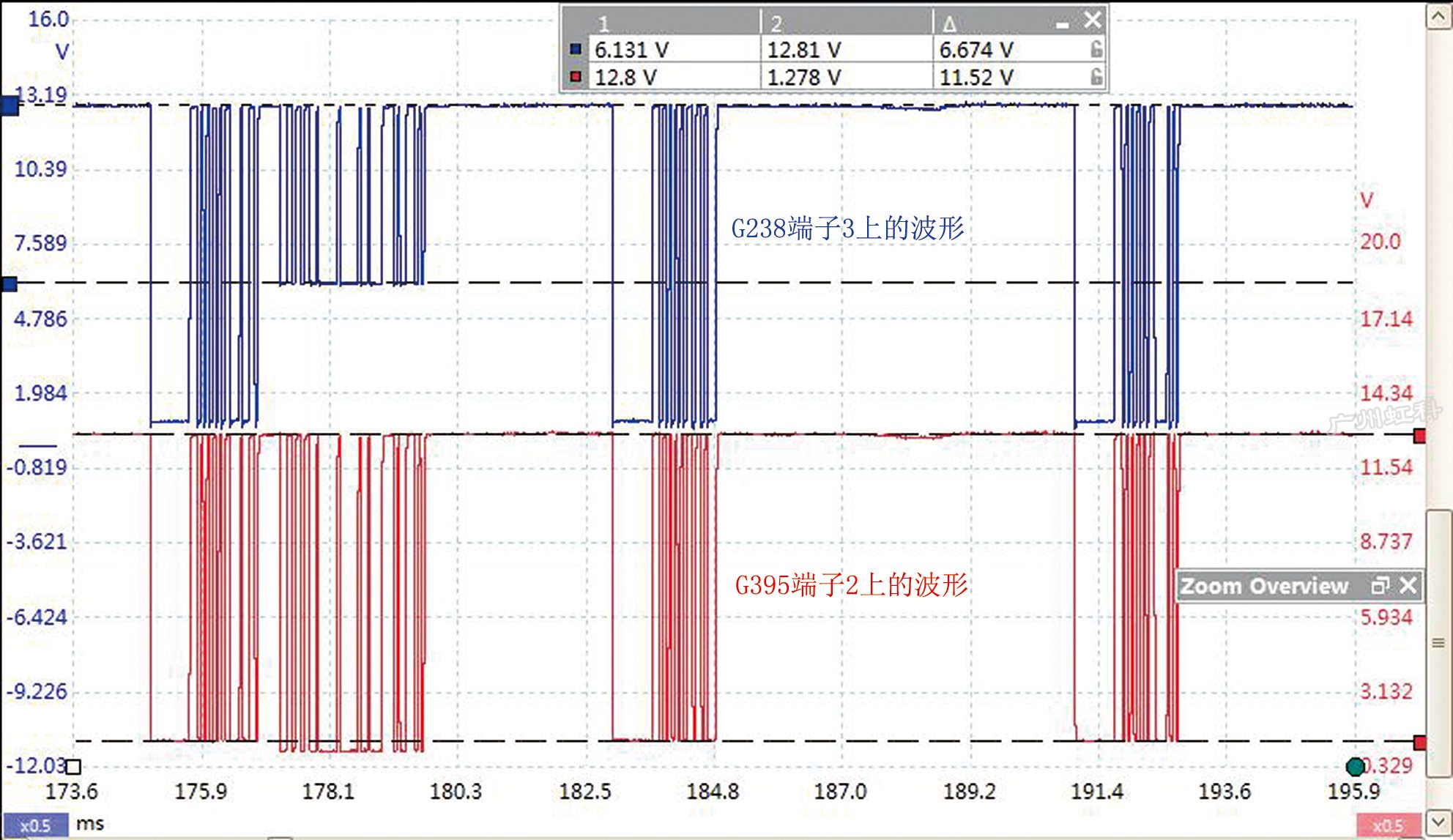This screenshot has height=840, width=1453.
Task: Select lower red ruler handle on right axis
Action: [1419, 743]
